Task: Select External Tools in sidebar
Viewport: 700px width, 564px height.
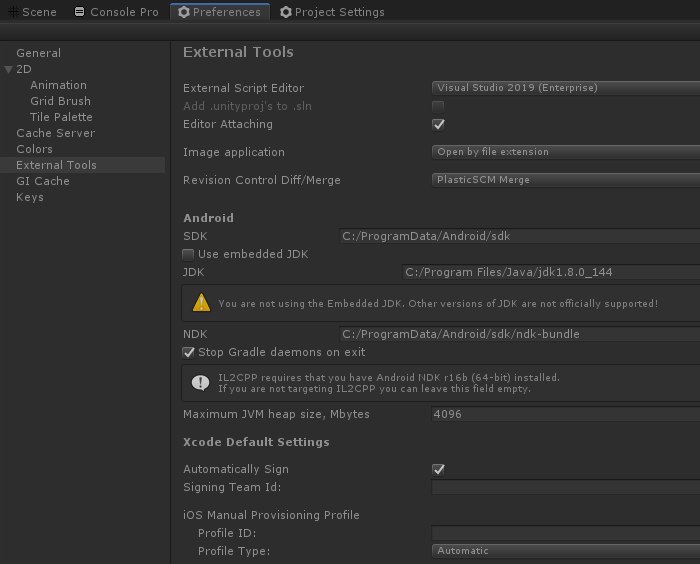Action: click(x=83, y=165)
